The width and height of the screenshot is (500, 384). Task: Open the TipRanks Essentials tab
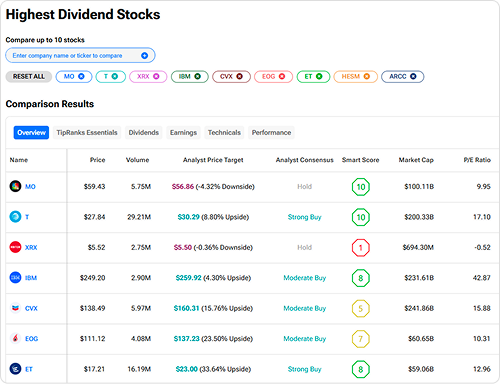[x=87, y=133]
